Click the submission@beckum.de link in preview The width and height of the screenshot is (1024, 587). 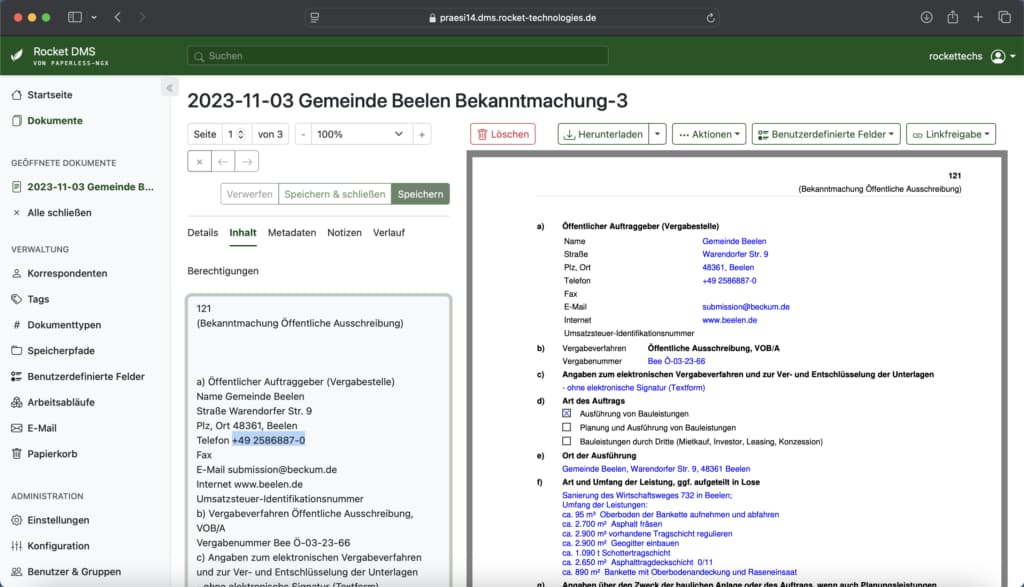746,307
